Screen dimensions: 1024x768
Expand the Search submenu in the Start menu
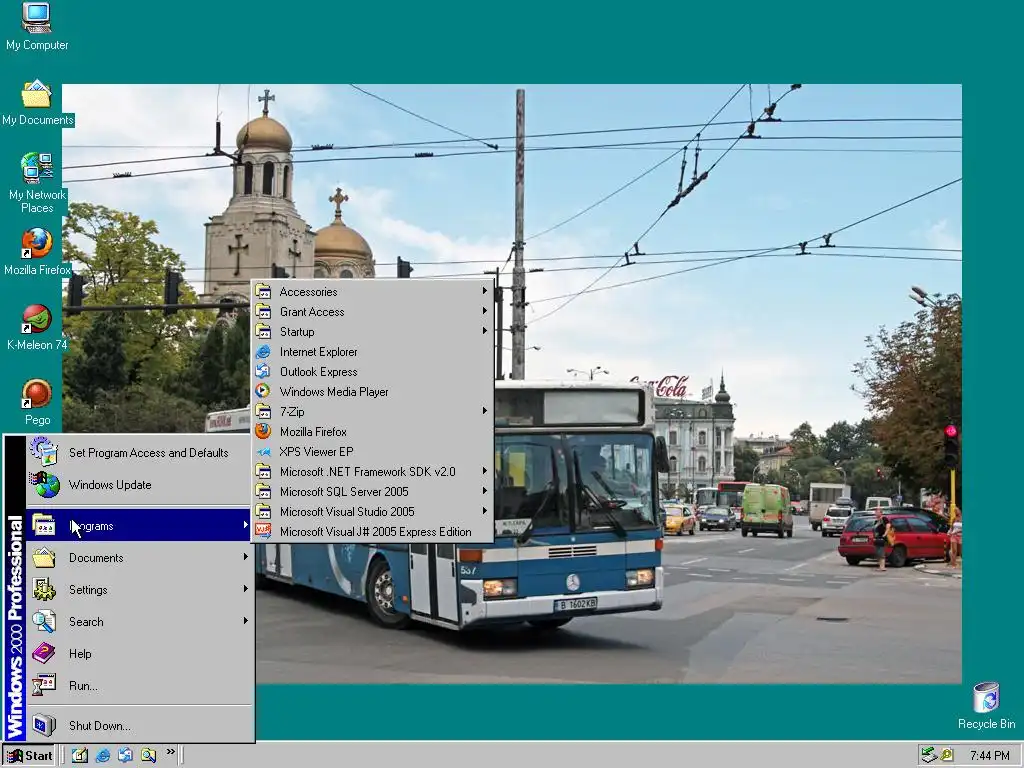pos(139,621)
